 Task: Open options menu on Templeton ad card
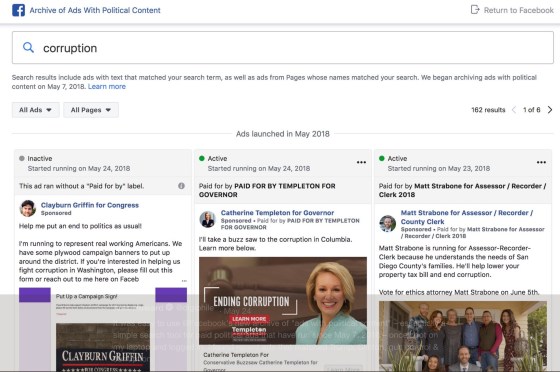[x=361, y=162]
